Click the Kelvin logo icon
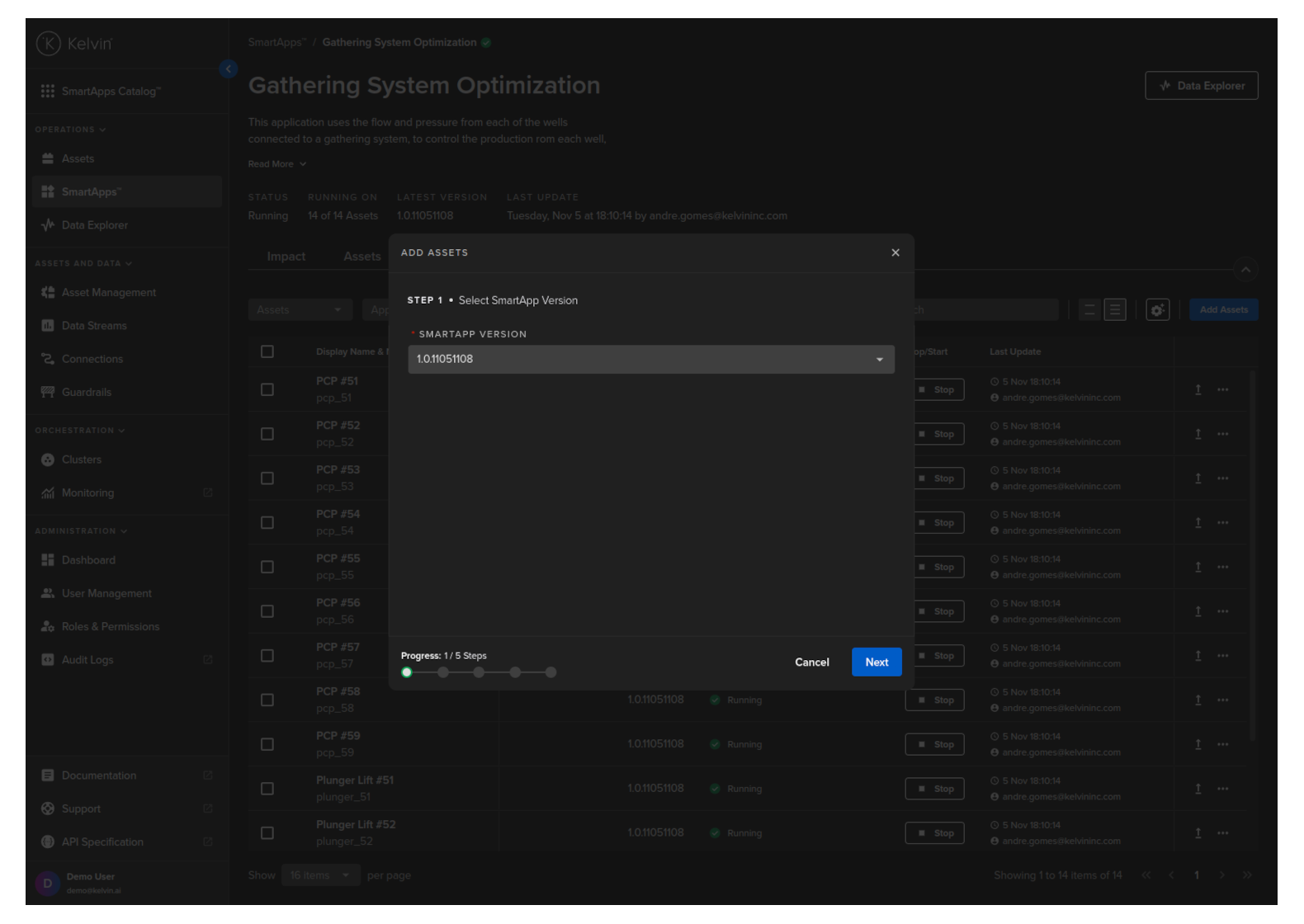 [x=49, y=44]
